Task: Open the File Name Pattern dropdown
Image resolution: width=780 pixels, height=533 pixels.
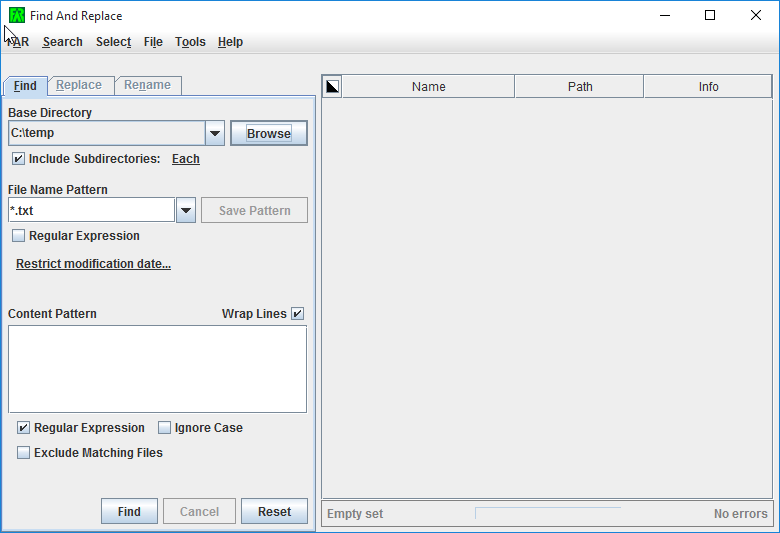Action: pyautogui.click(x=185, y=210)
